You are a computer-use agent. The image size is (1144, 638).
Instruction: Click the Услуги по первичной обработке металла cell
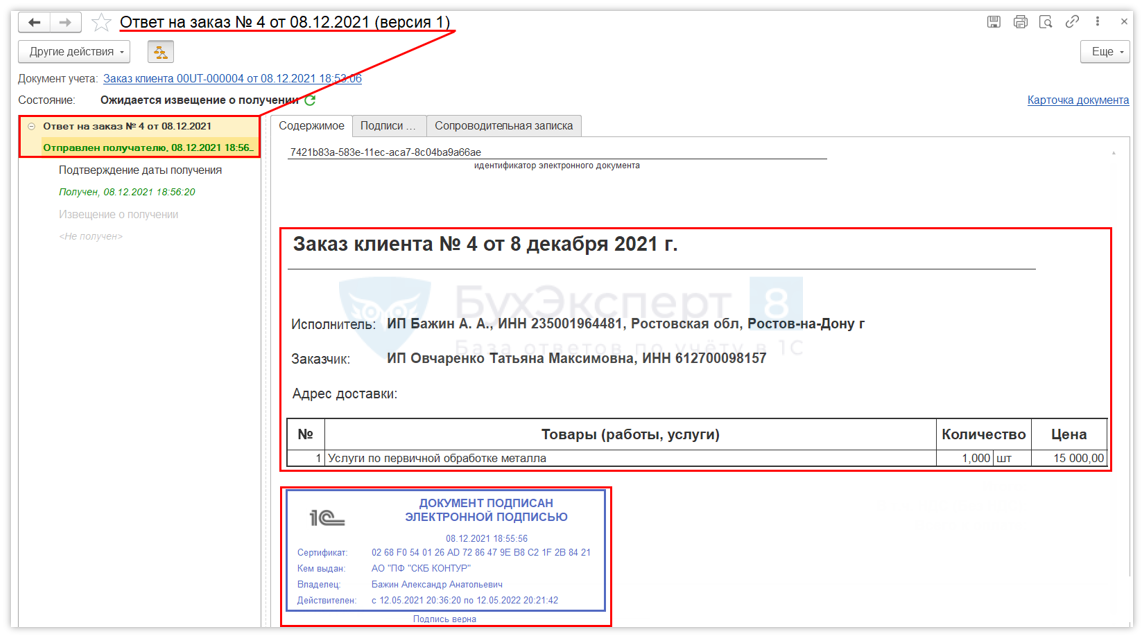click(x=630, y=458)
